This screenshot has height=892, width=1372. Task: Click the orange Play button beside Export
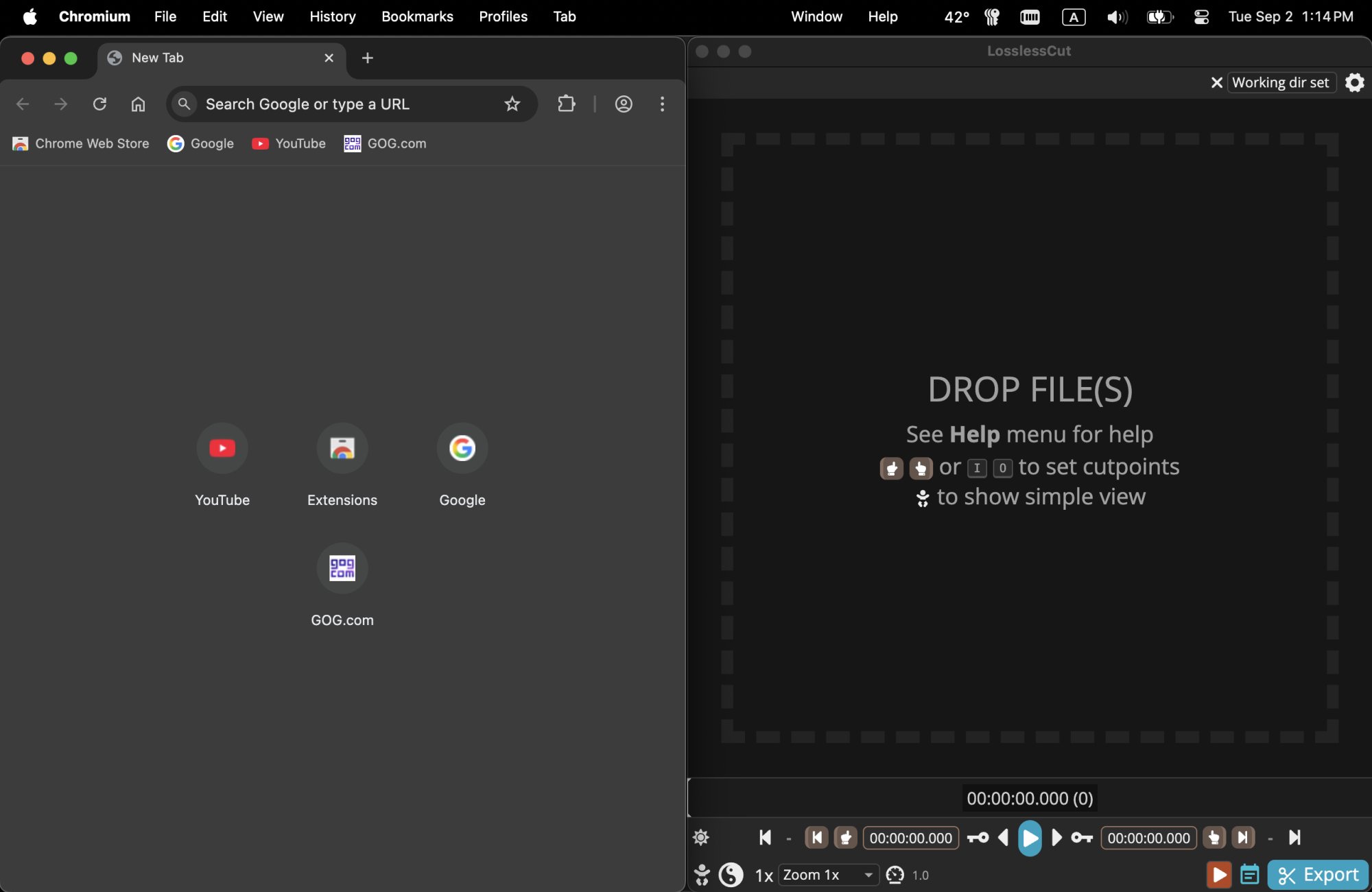[x=1219, y=875]
